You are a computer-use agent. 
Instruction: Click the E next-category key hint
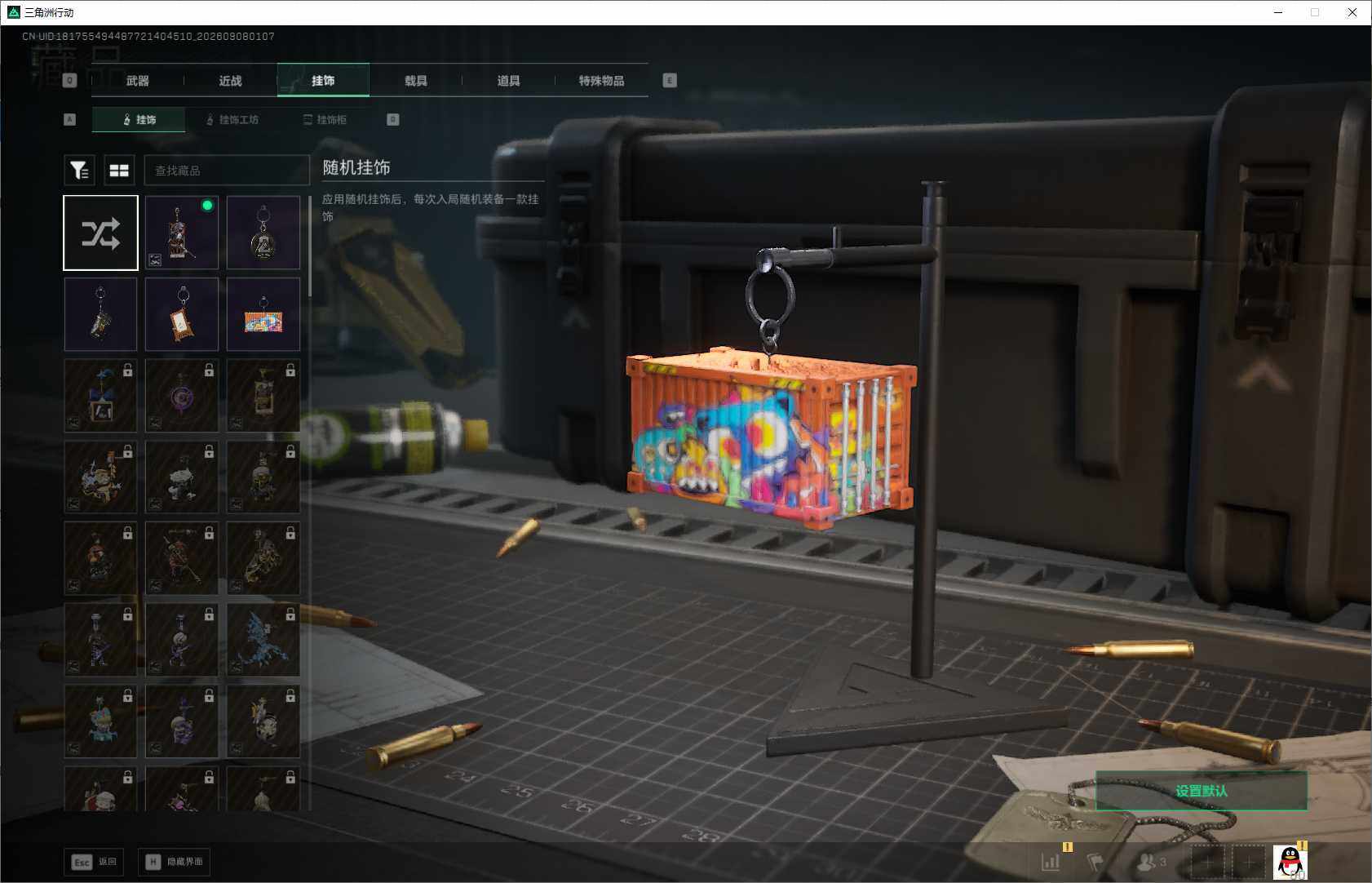coord(670,80)
